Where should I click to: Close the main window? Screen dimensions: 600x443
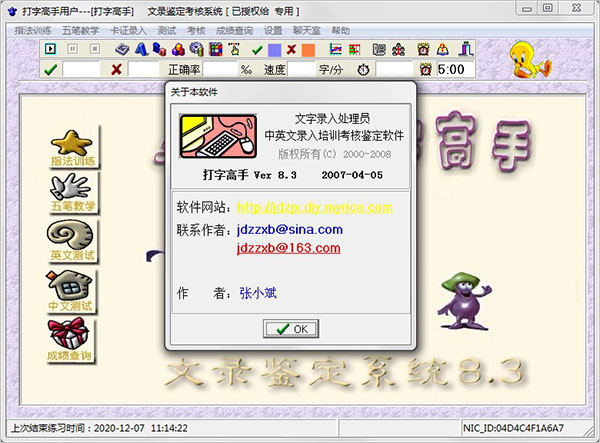(x=576, y=8)
